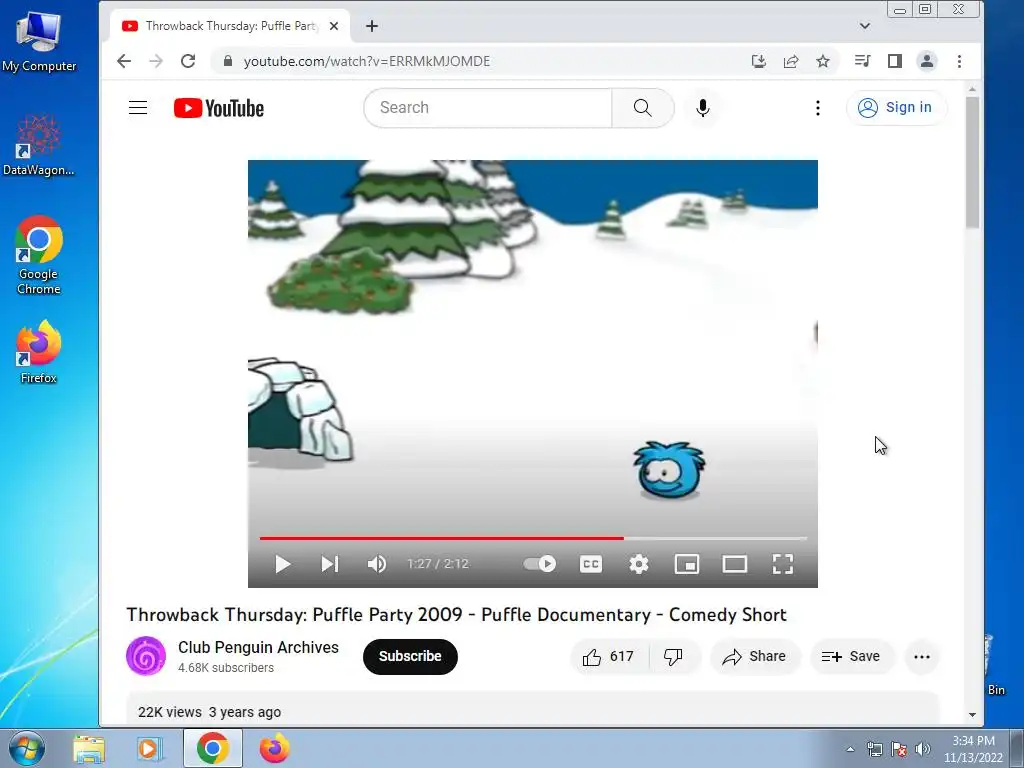Image resolution: width=1024 pixels, height=768 pixels.
Task: Like the video thumbs-up 617
Action: click(609, 656)
